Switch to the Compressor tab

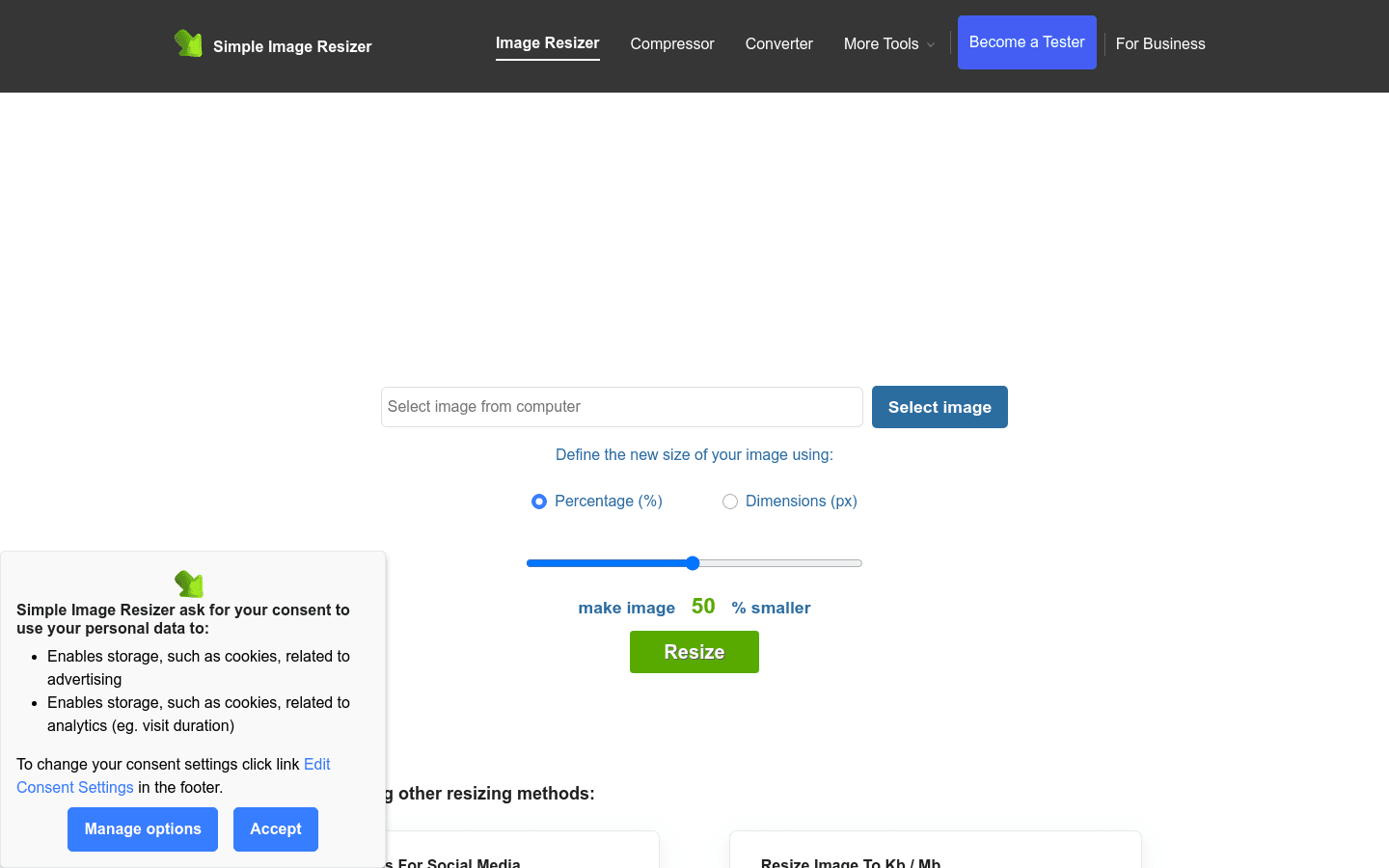coord(672,43)
